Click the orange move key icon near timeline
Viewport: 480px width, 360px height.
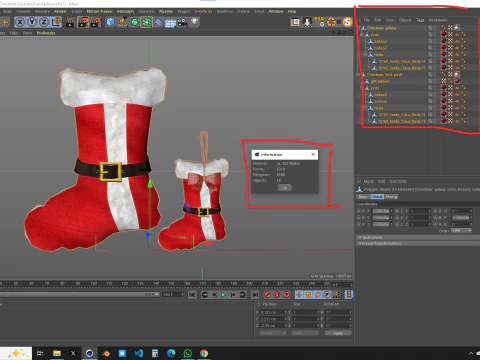299,295
